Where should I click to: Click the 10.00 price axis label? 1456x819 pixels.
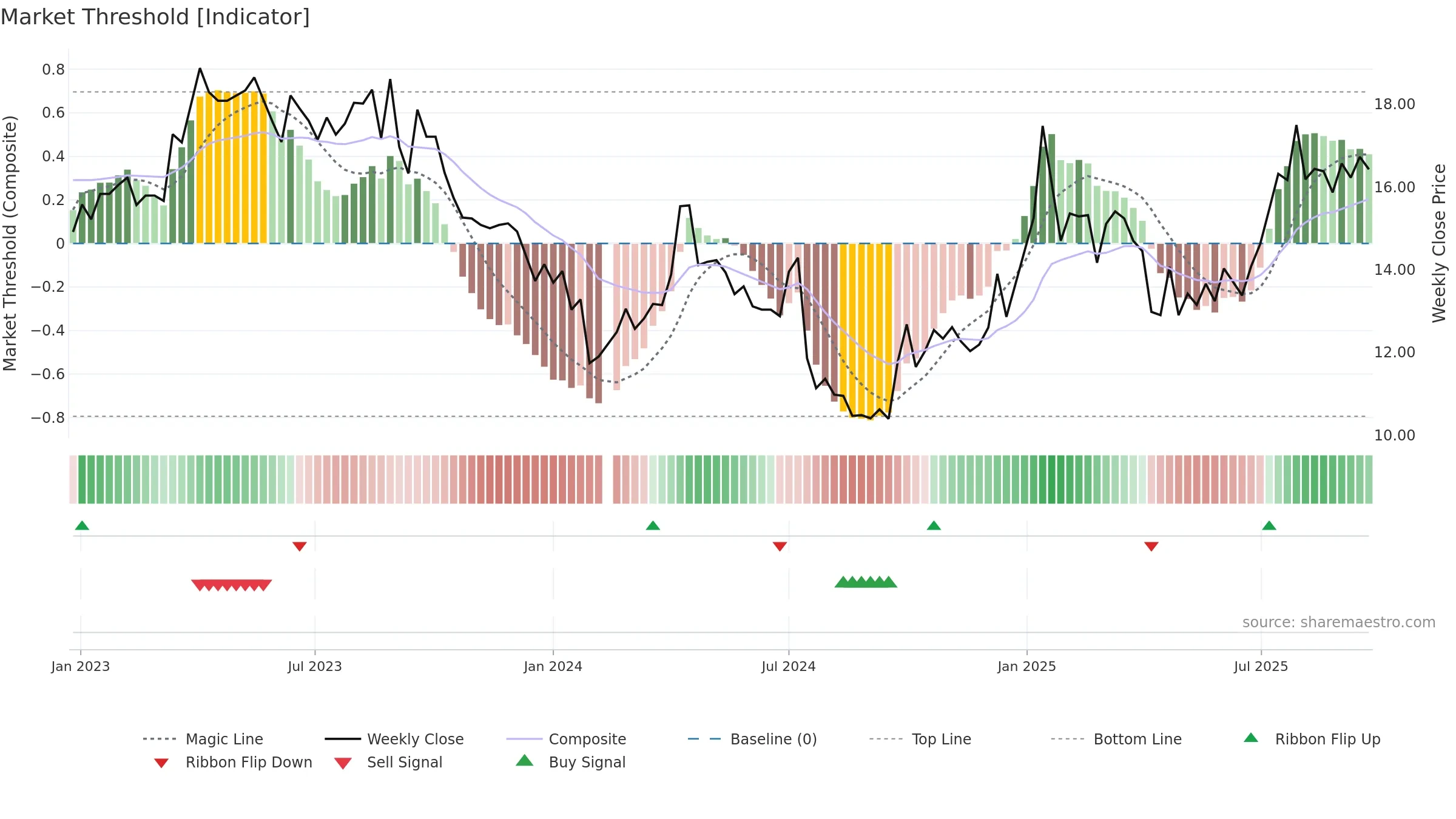pos(1395,436)
